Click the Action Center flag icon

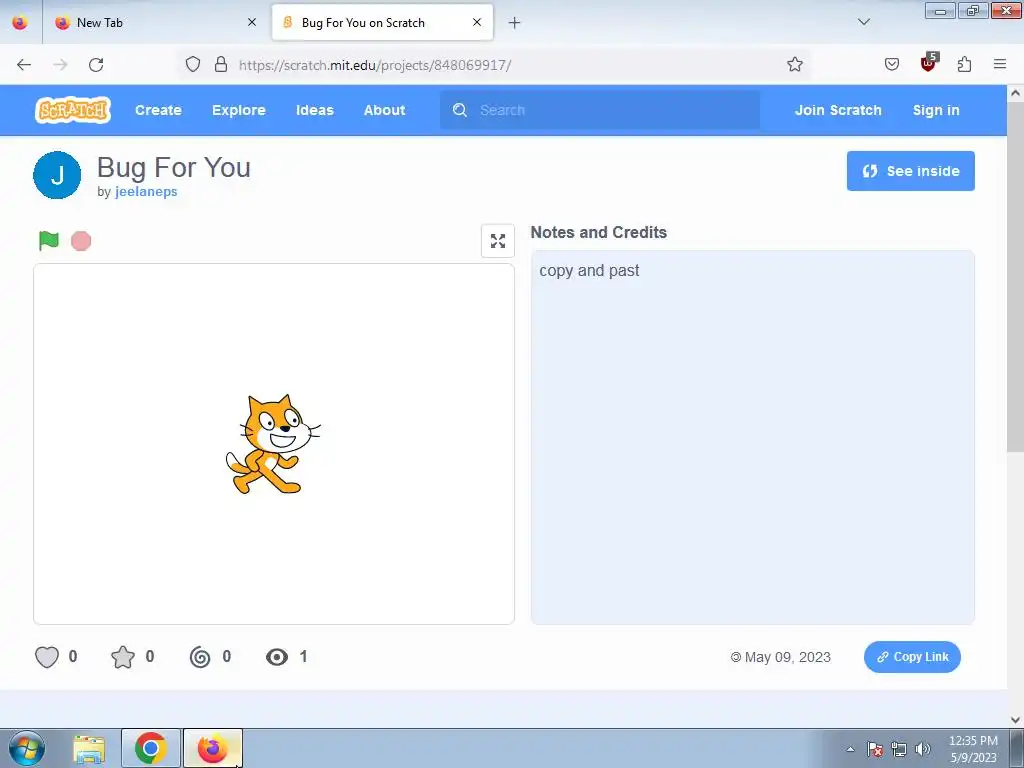[875, 749]
